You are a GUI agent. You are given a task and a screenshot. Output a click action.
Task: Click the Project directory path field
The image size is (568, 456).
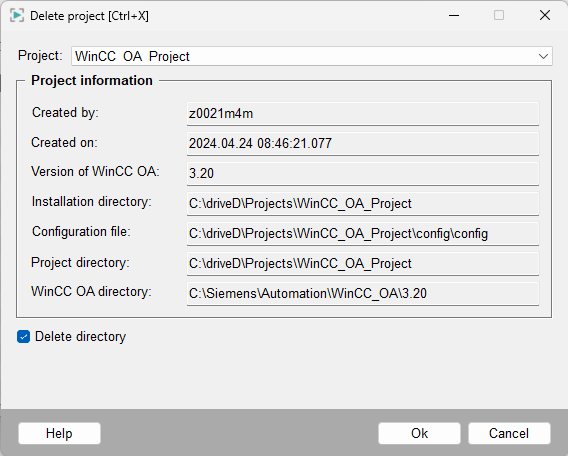[x=363, y=263]
